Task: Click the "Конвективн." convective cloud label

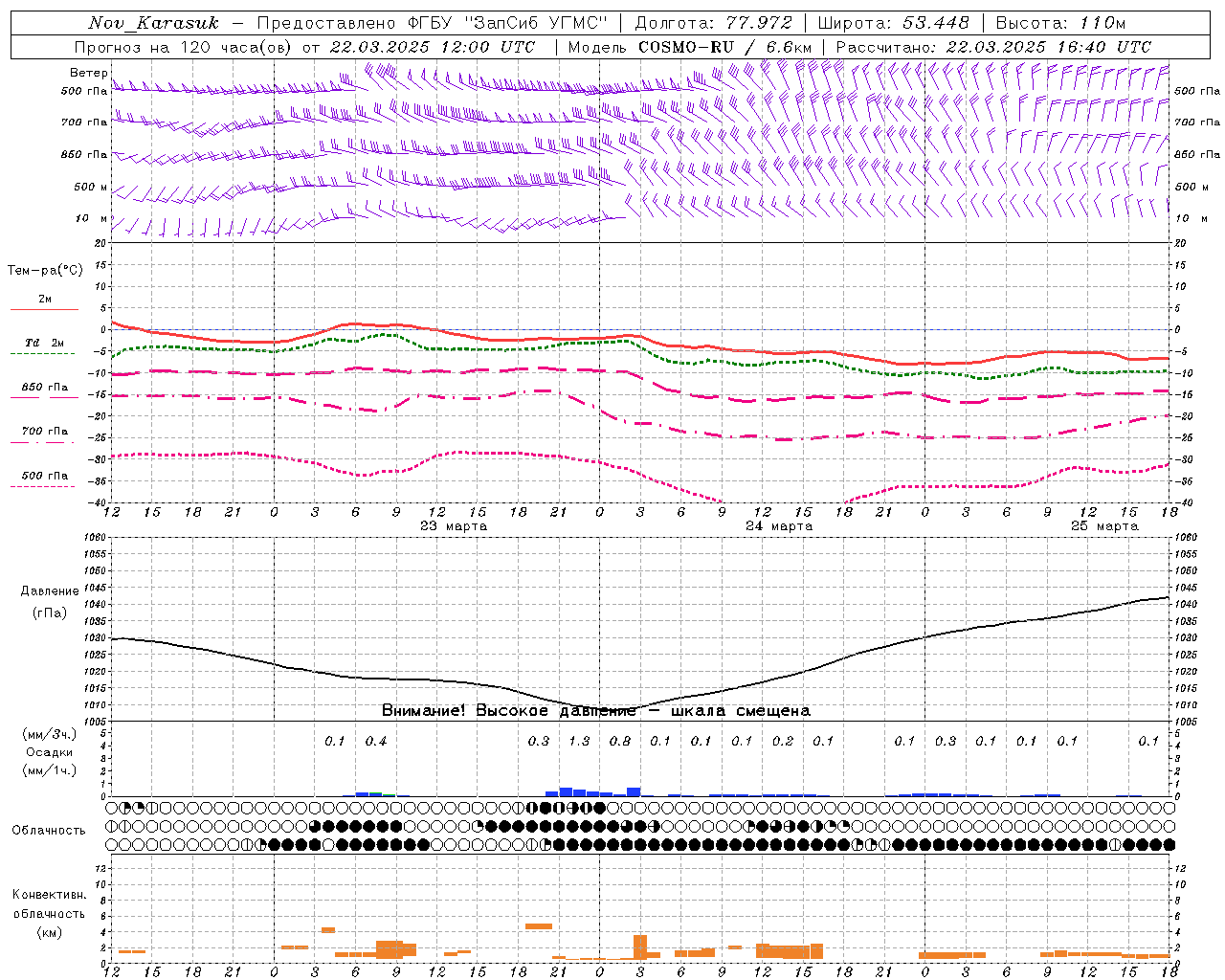Action: coord(49,895)
